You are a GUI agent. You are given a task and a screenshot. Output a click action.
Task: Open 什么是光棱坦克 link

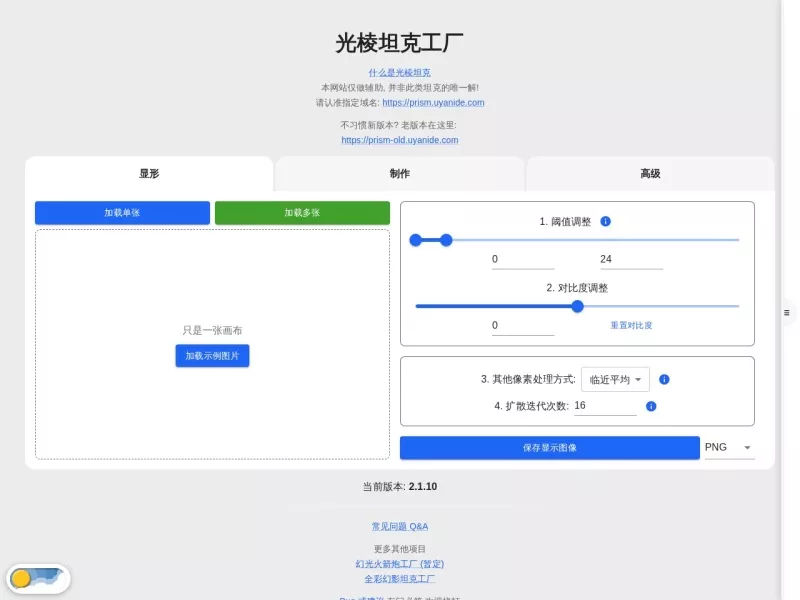click(x=399, y=73)
